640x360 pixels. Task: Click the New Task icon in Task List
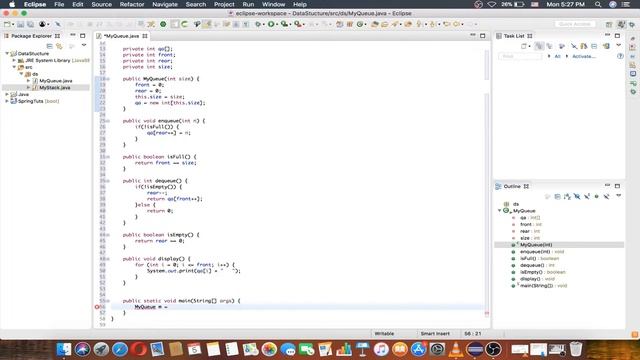[524, 46]
